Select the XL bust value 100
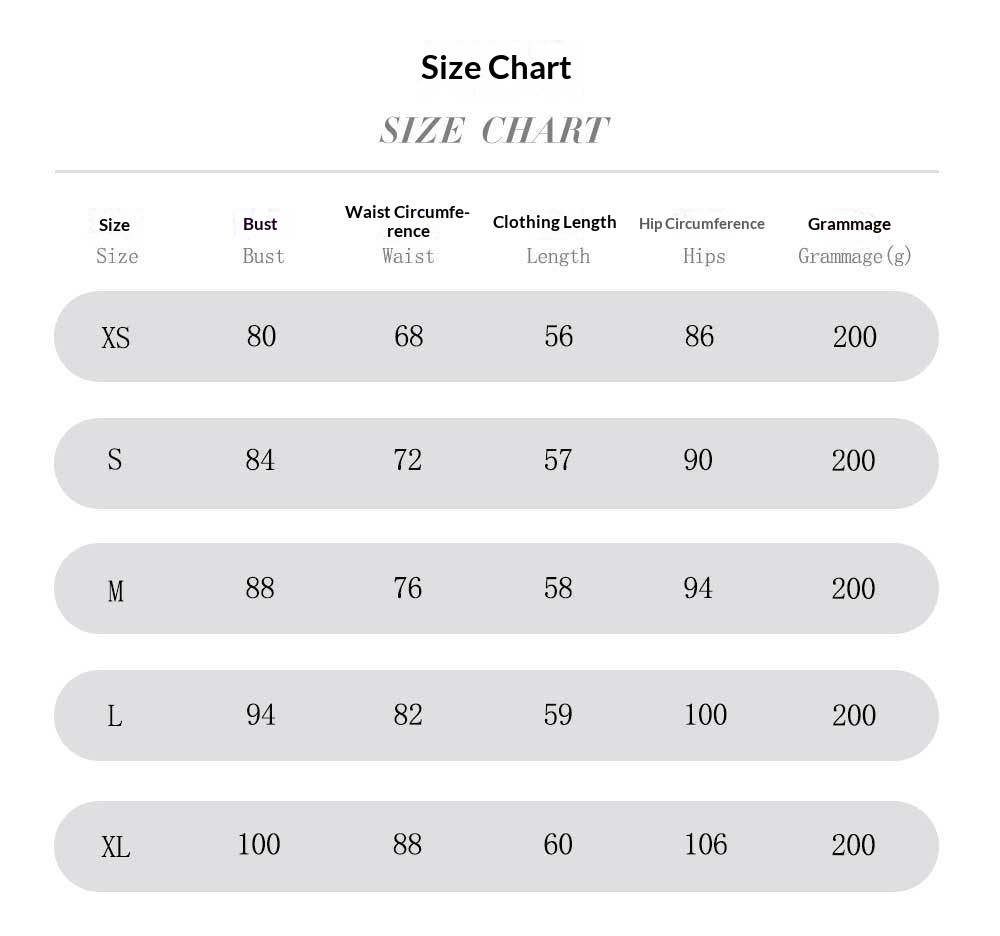 tap(259, 844)
